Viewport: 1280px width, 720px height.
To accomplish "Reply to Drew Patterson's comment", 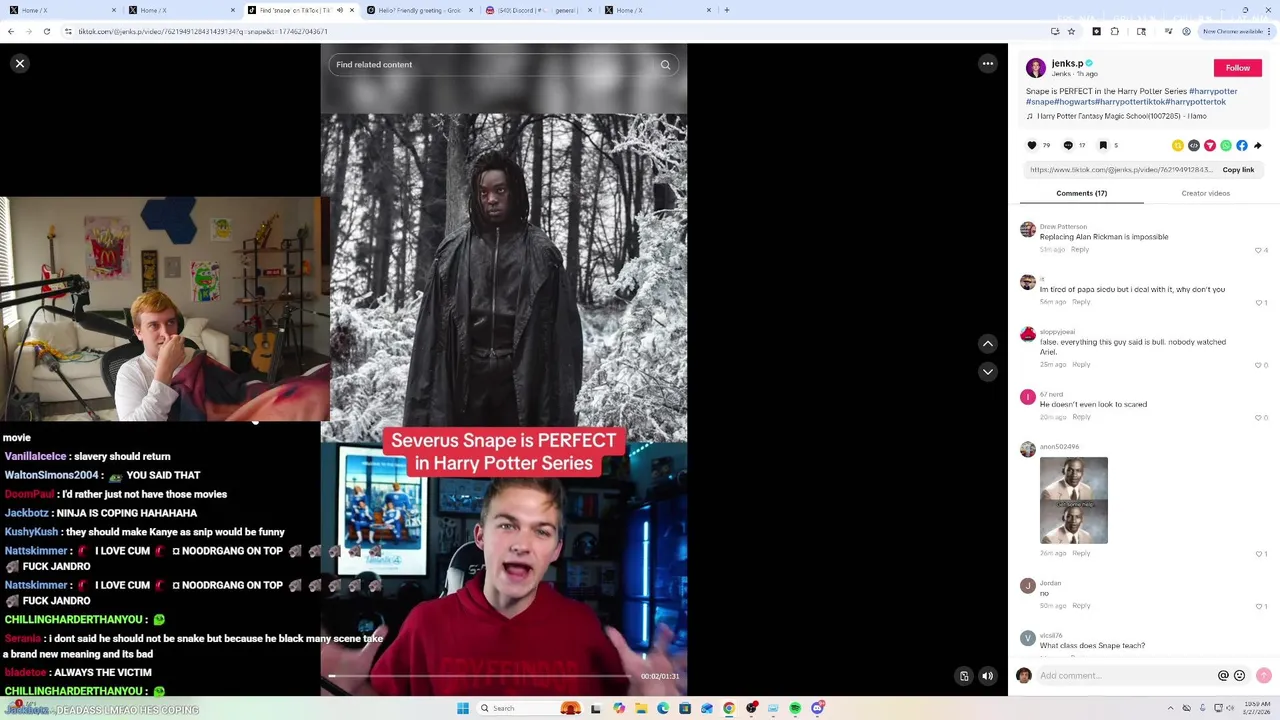I will click(x=1080, y=249).
